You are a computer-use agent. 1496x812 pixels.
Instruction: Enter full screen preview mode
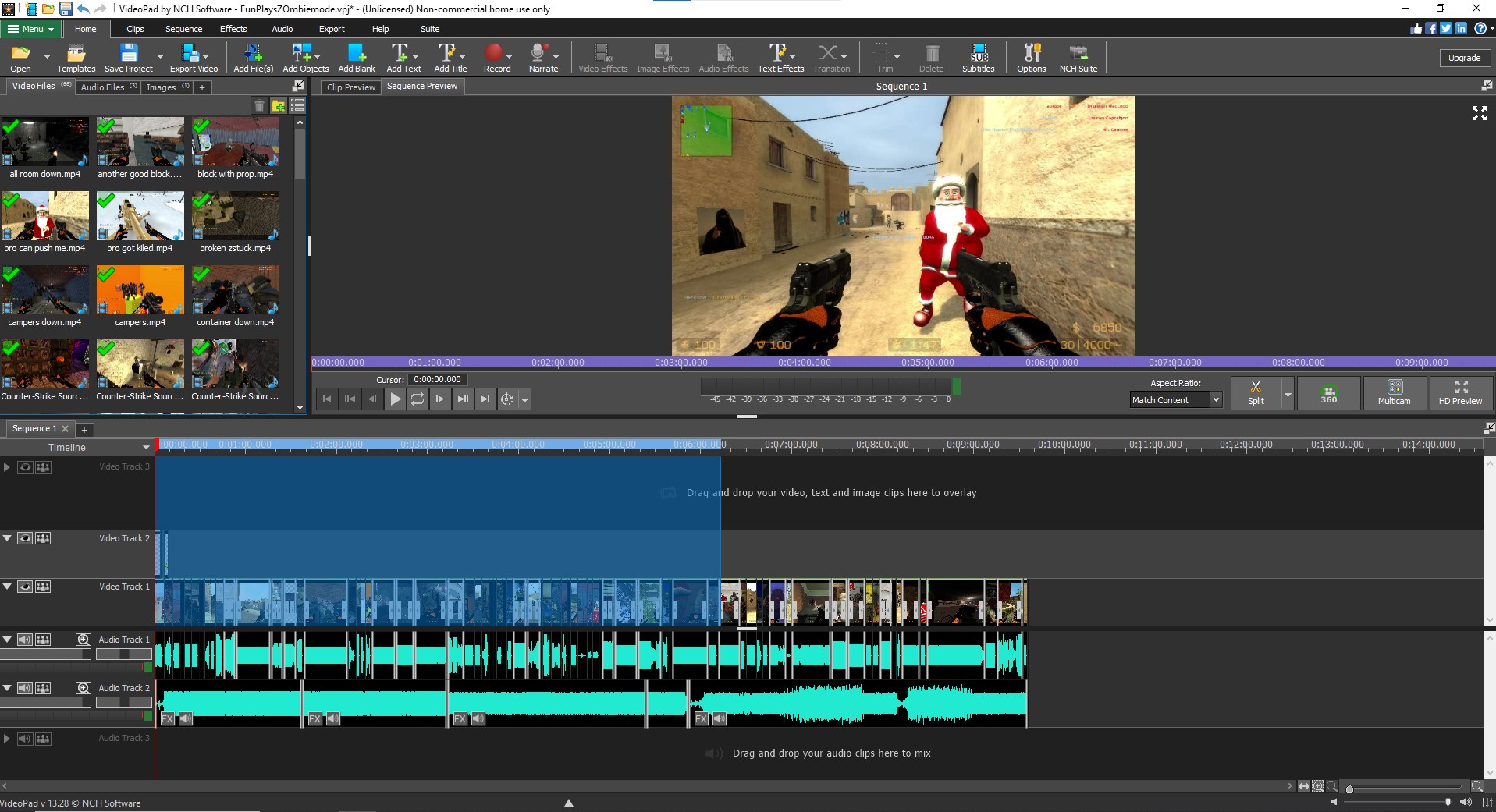(x=1479, y=113)
